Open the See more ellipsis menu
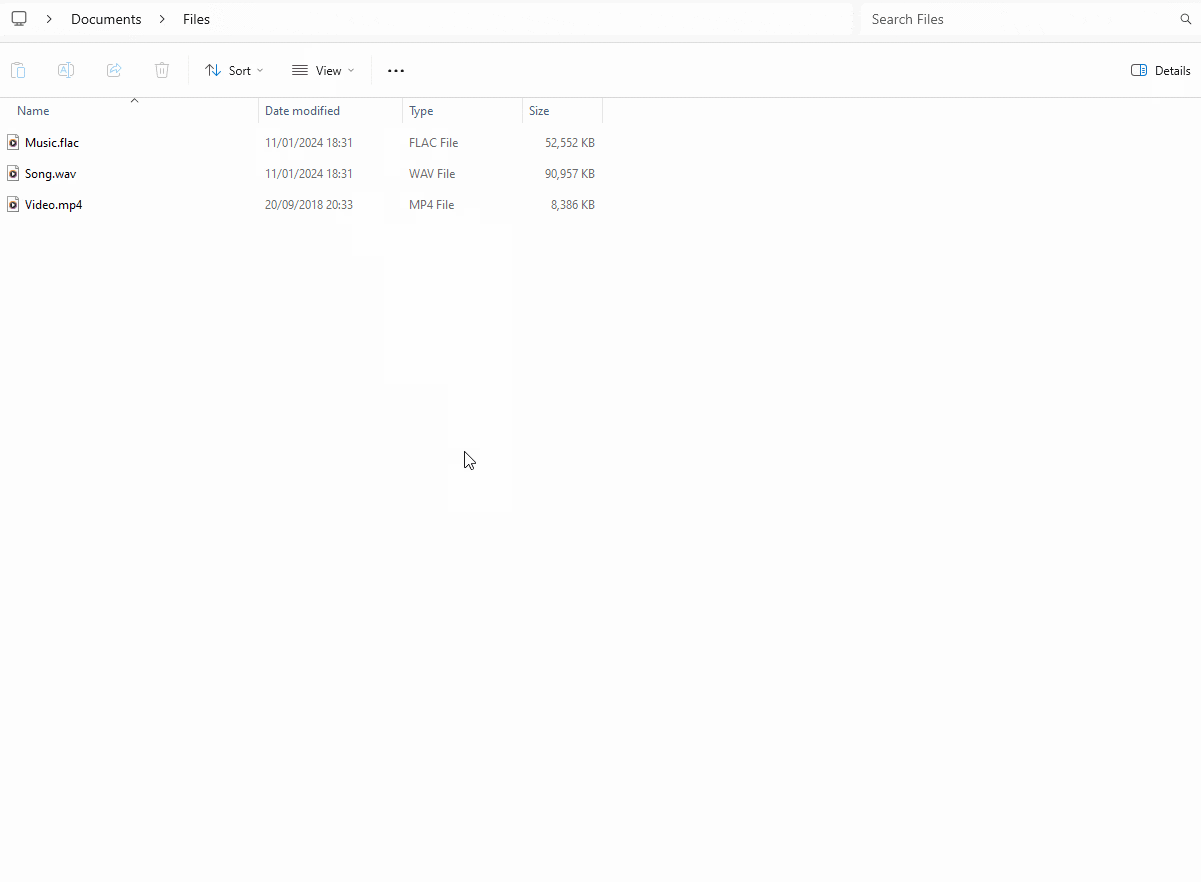 tap(395, 70)
